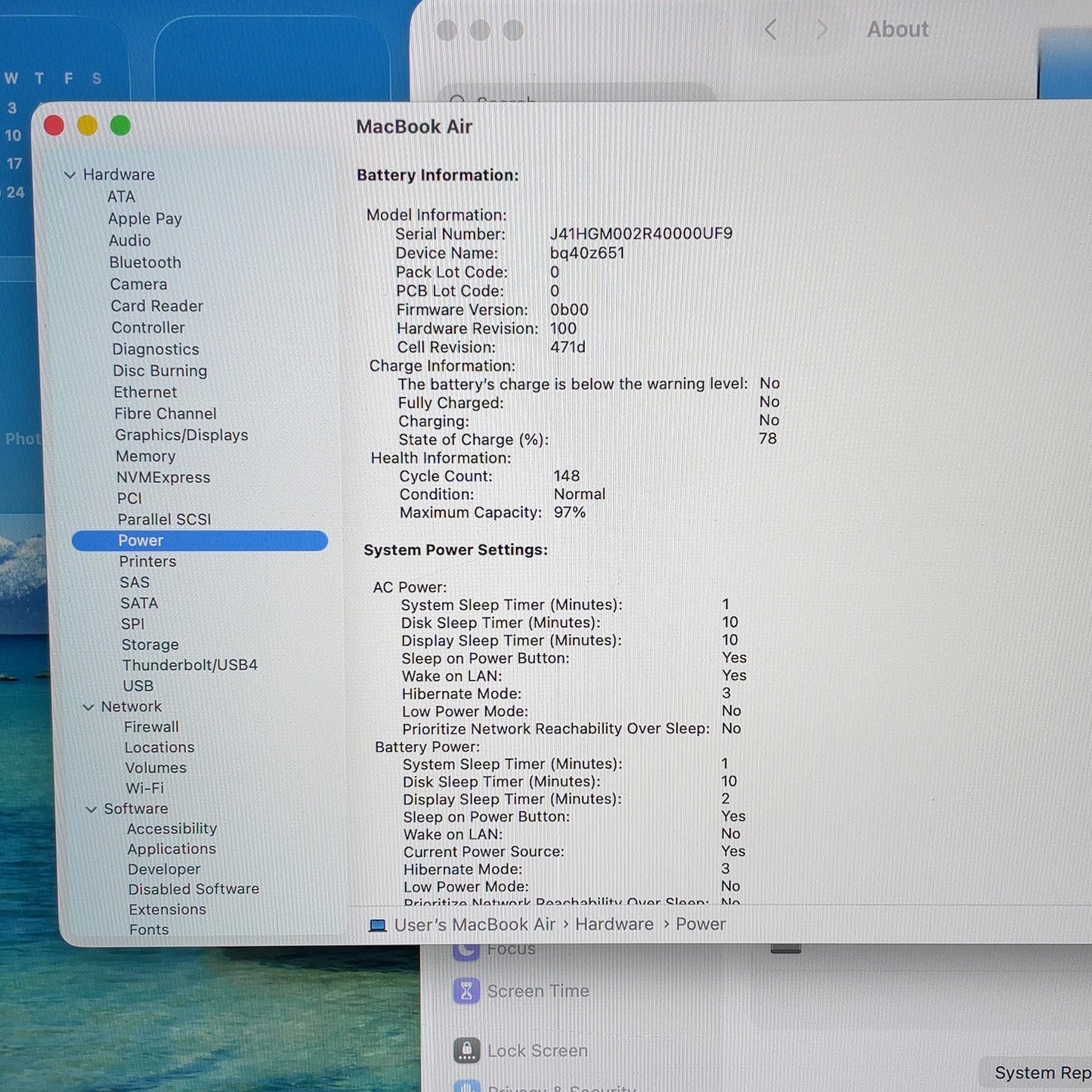Select PCI in the sidebar
This screenshot has height=1092, width=1092.
click(129, 499)
